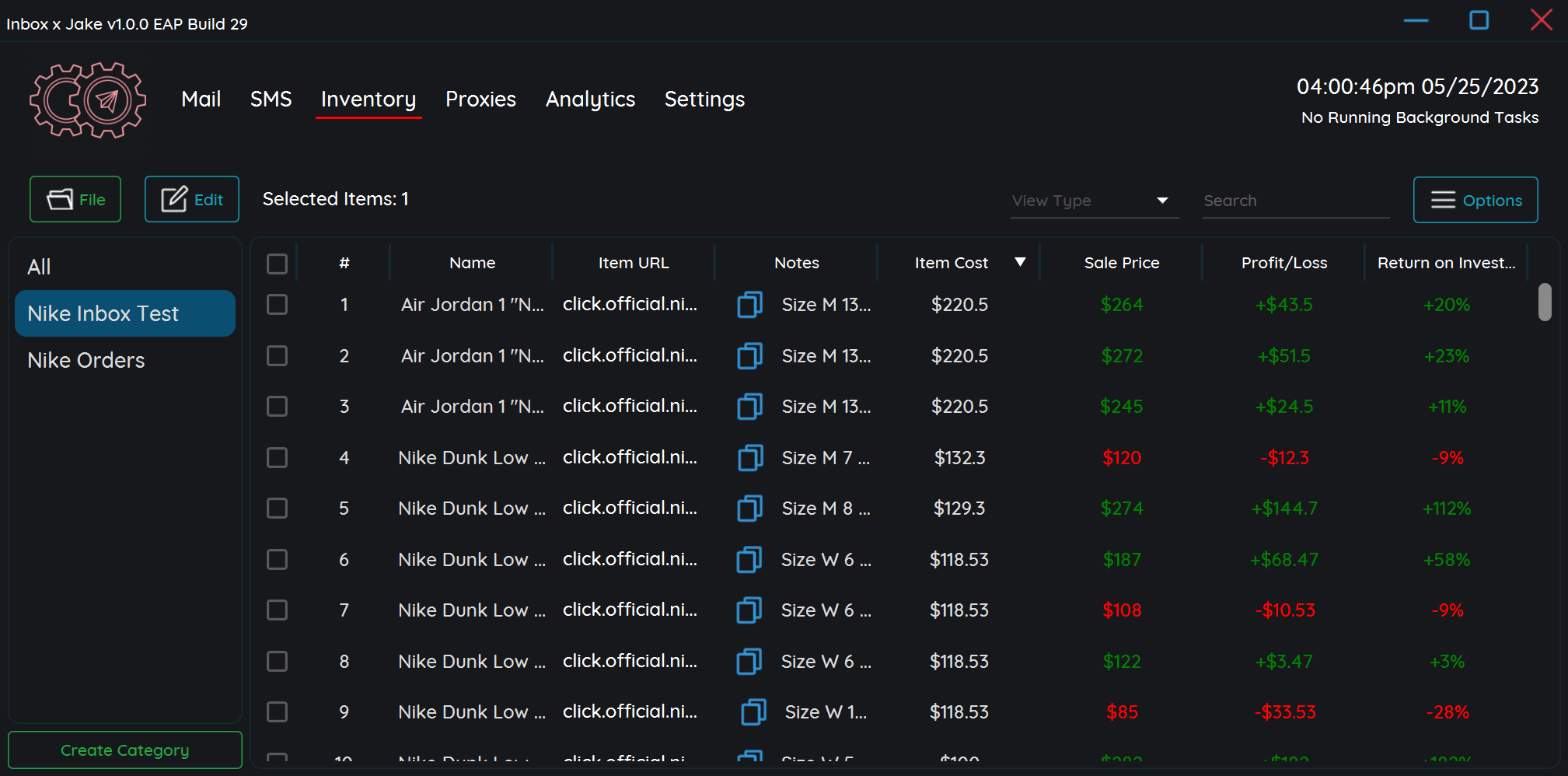Open the SMS tab

pos(271,99)
